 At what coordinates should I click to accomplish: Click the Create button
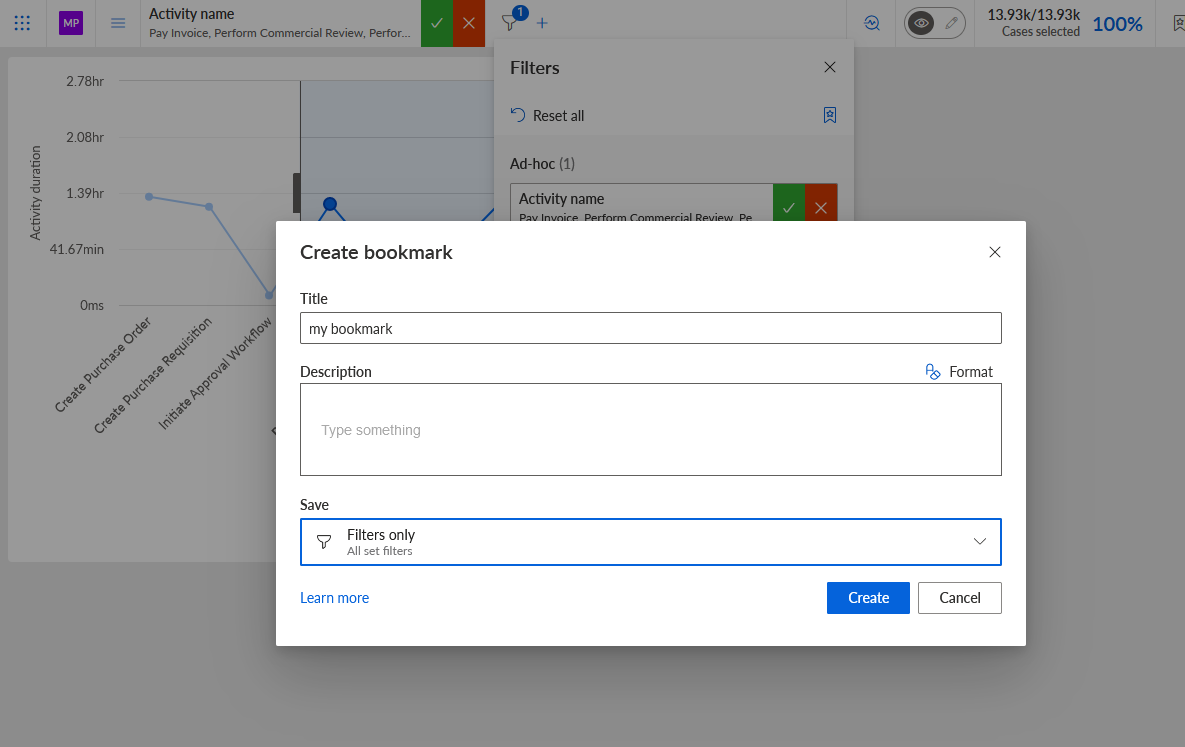tap(868, 598)
